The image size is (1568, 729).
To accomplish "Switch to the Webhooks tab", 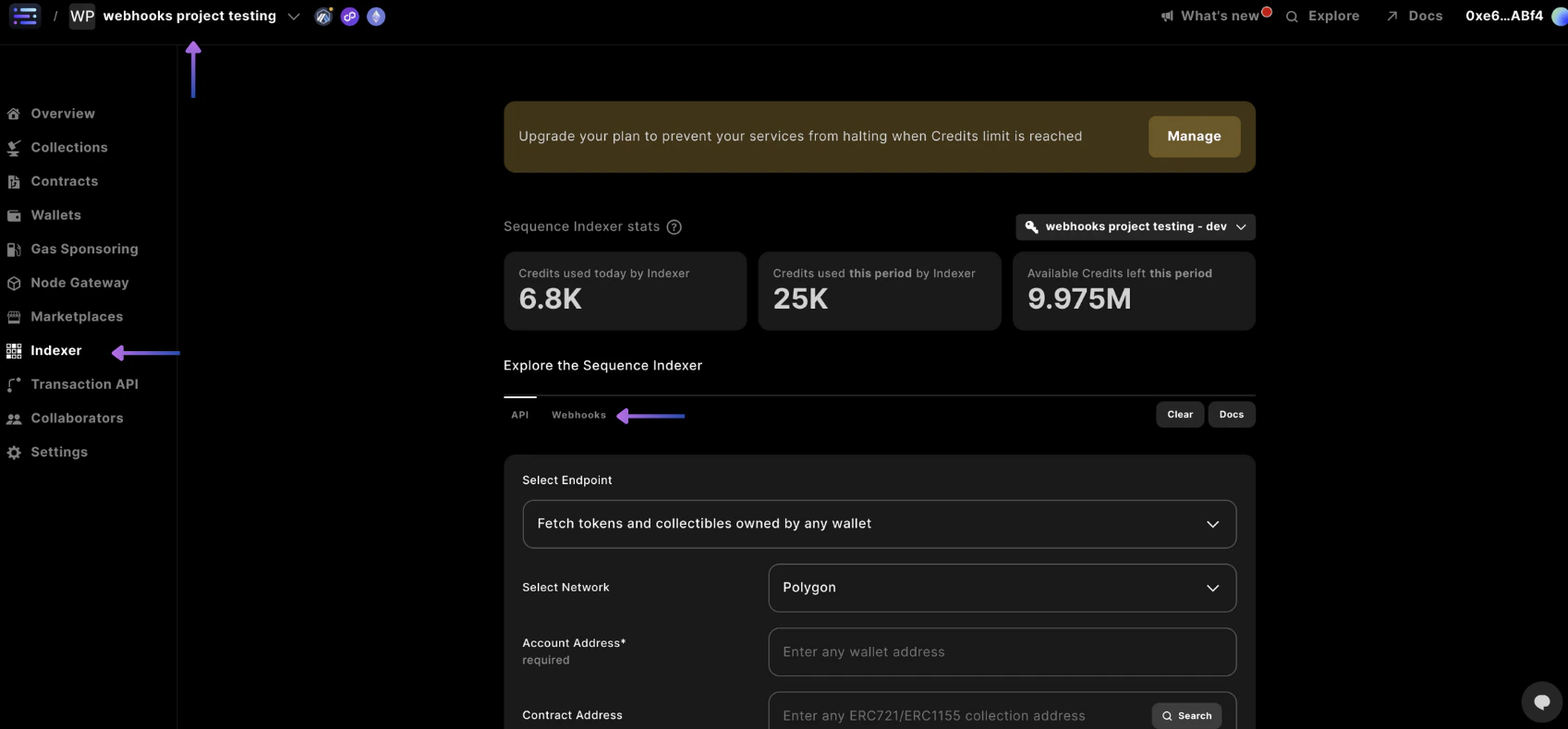I will coord(579,415).
